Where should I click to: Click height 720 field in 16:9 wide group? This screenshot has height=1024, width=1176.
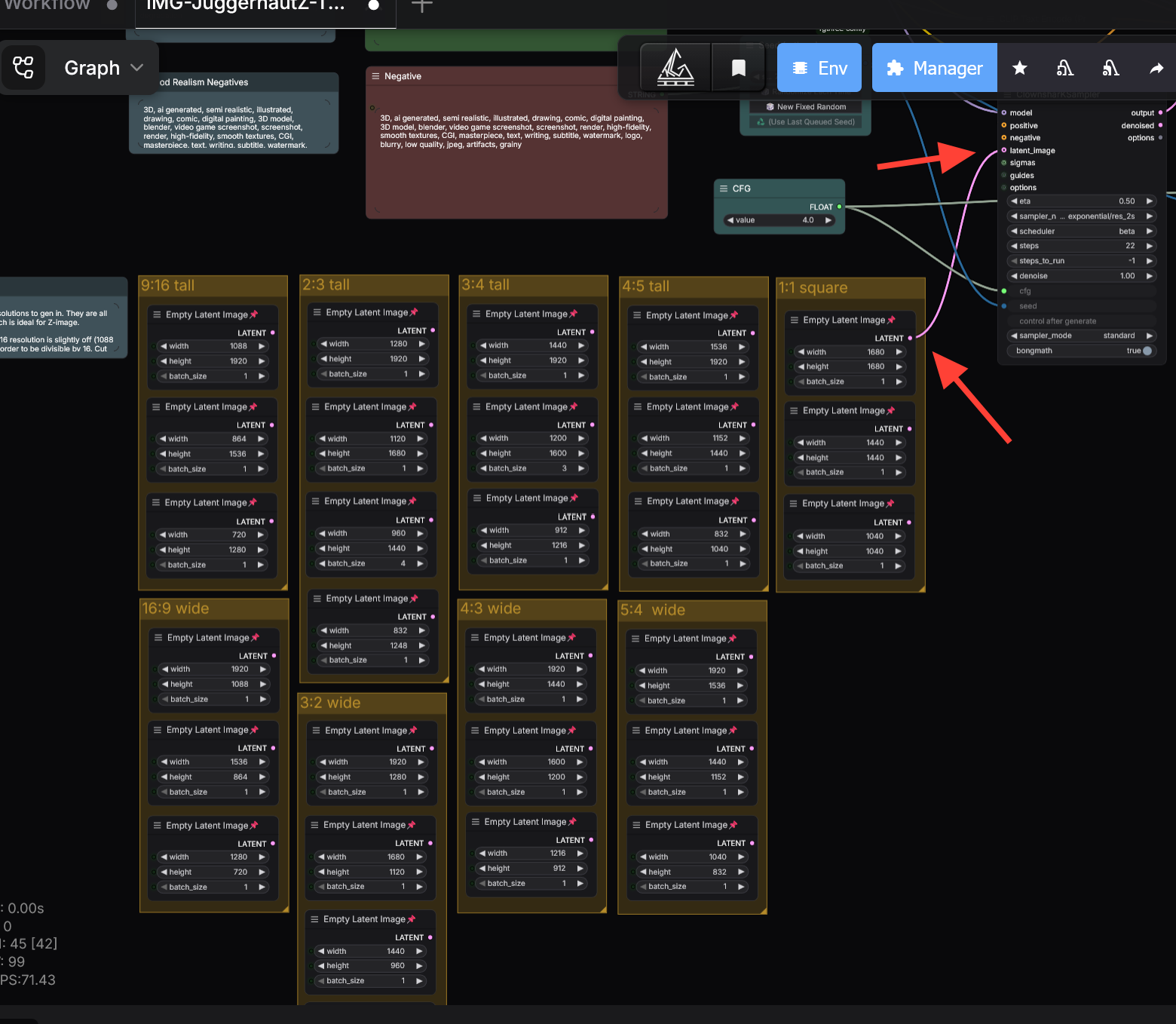(213, 872)
